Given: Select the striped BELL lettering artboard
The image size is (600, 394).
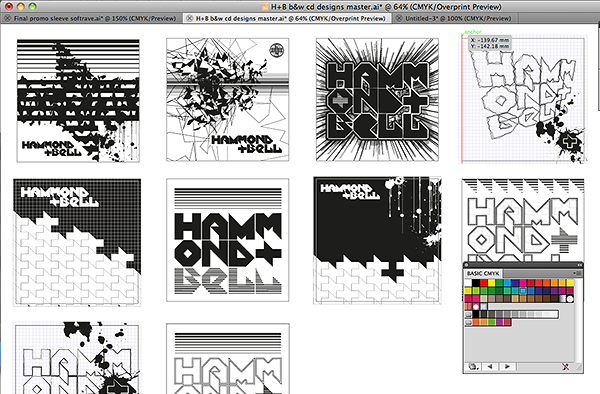Looking at the screenshot, I should (228, 240).
